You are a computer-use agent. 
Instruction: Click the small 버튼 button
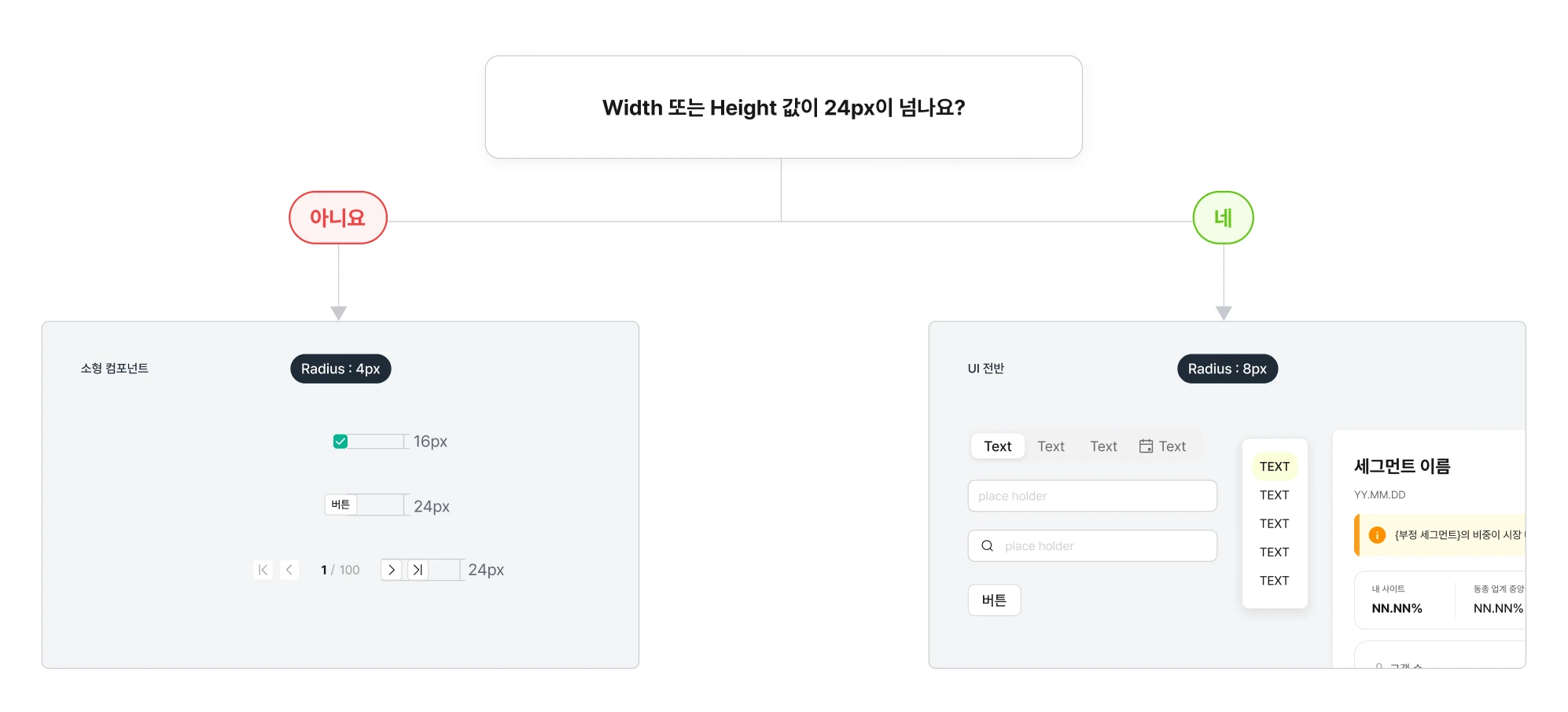340,505
